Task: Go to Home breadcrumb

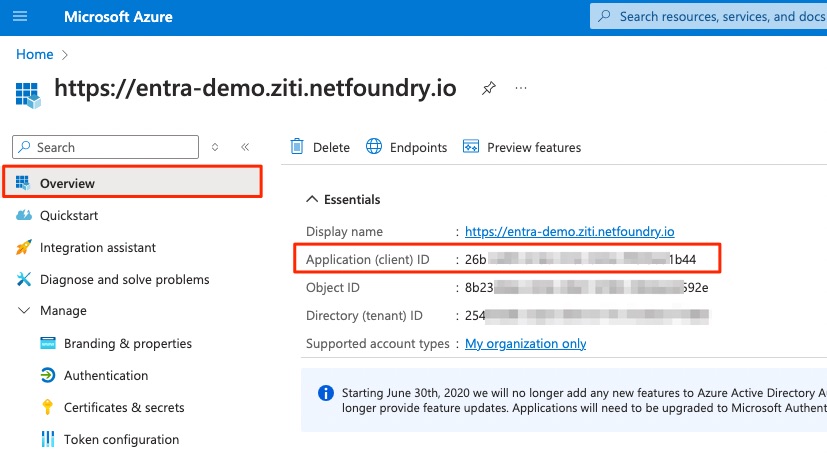Action: click(34, 54)
